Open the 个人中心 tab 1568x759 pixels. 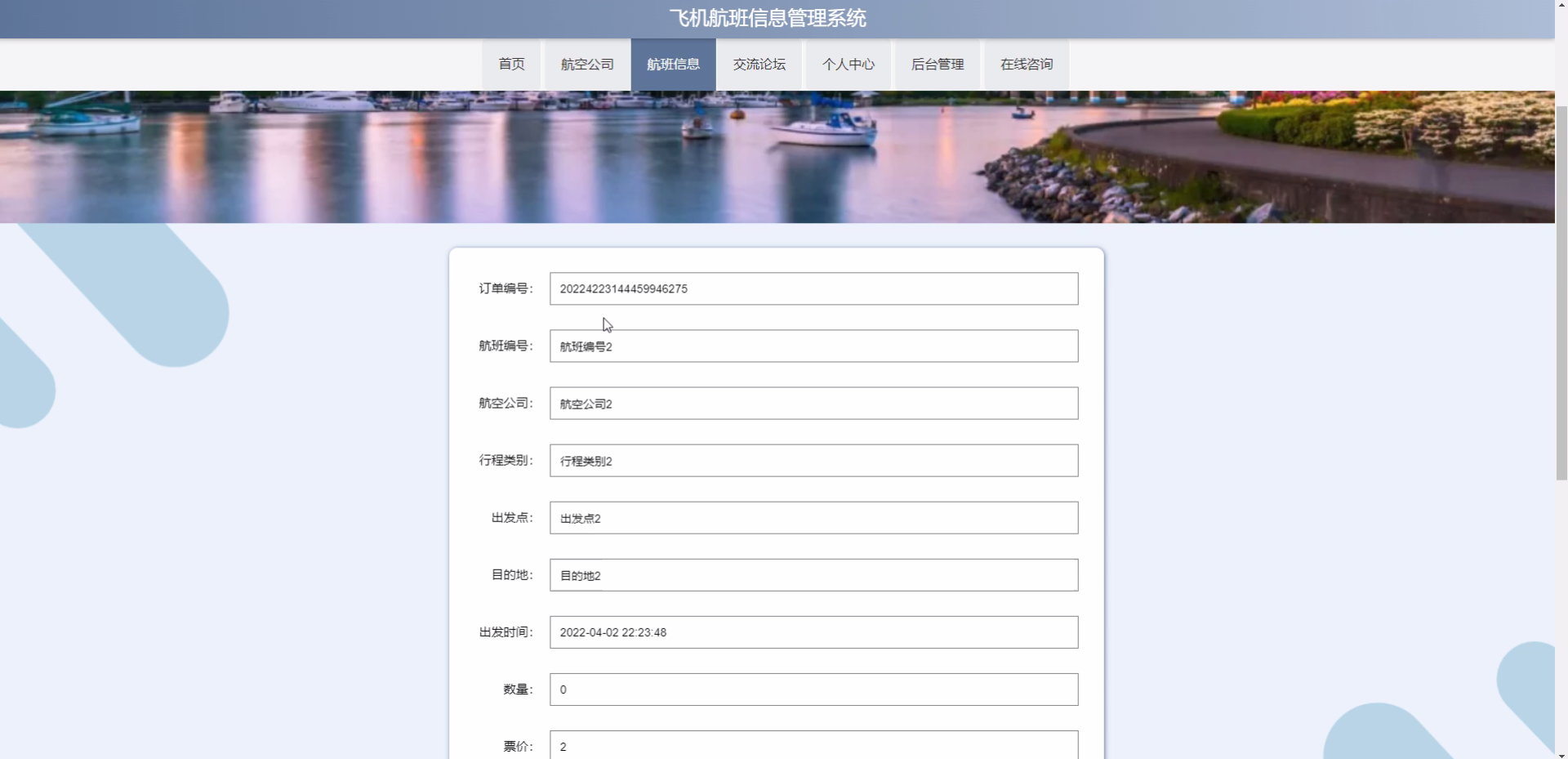(x=849, y=65)
